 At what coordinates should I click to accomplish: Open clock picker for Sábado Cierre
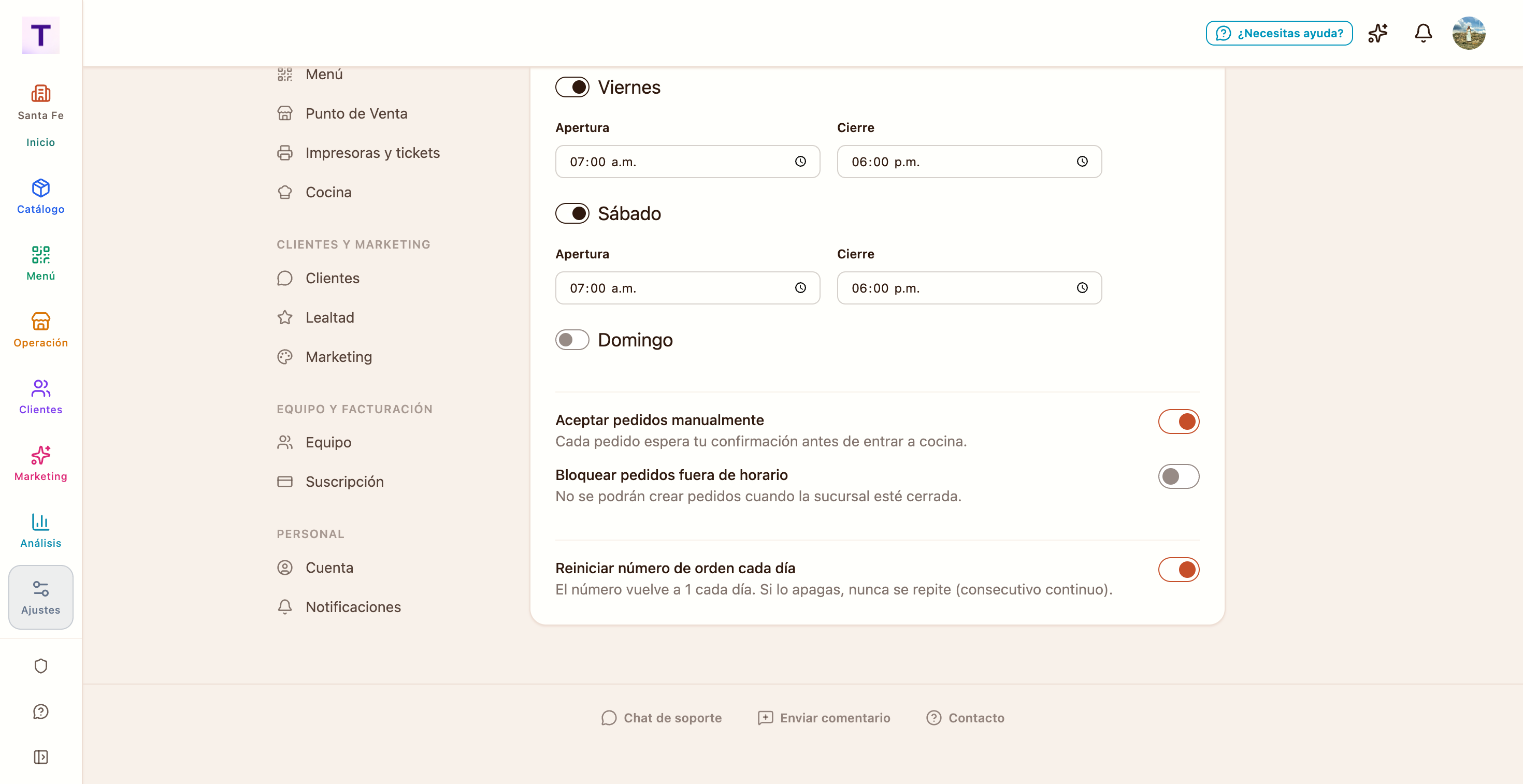click(x=1082, y=288)
